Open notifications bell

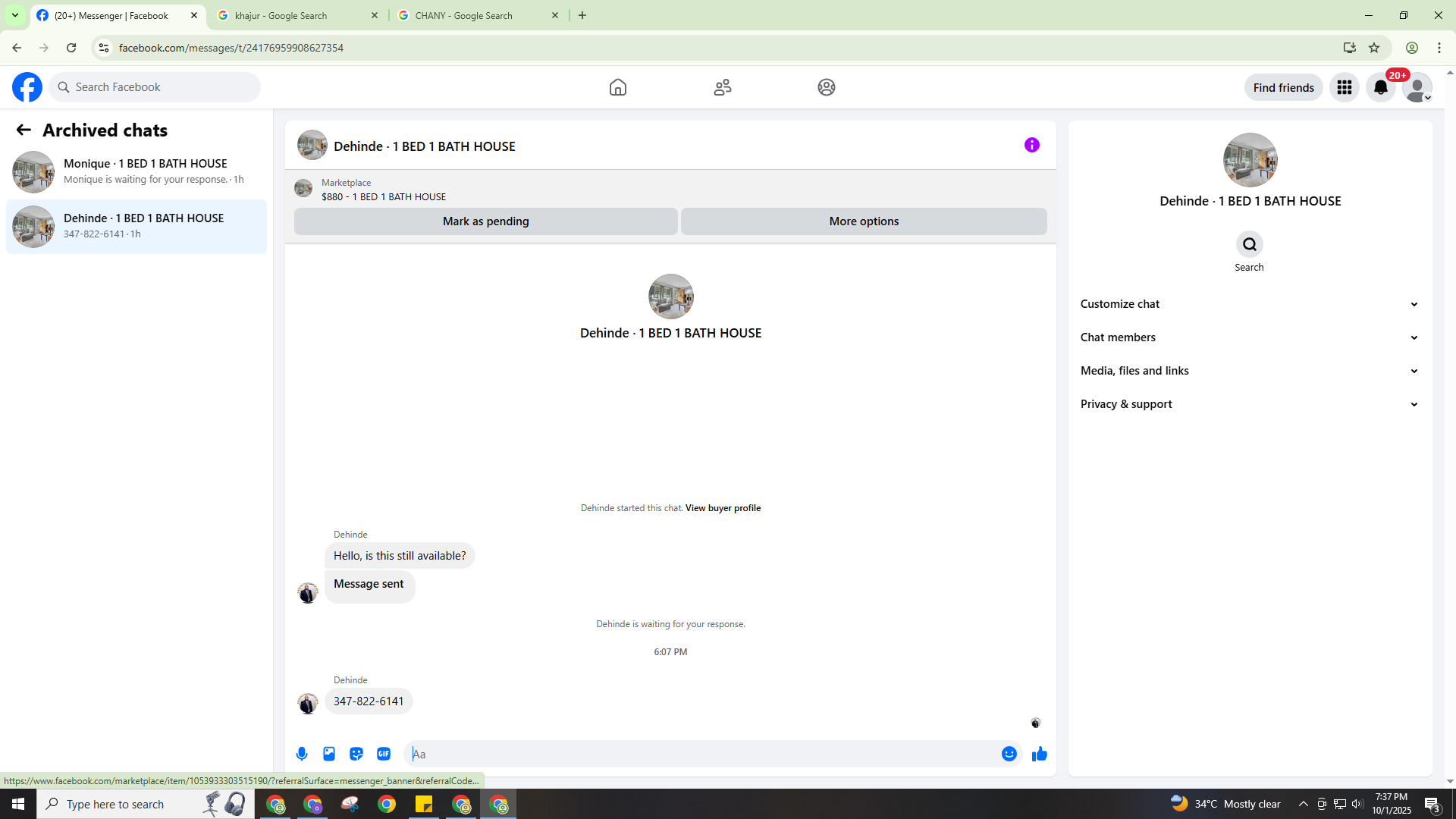click(1381, 87)
